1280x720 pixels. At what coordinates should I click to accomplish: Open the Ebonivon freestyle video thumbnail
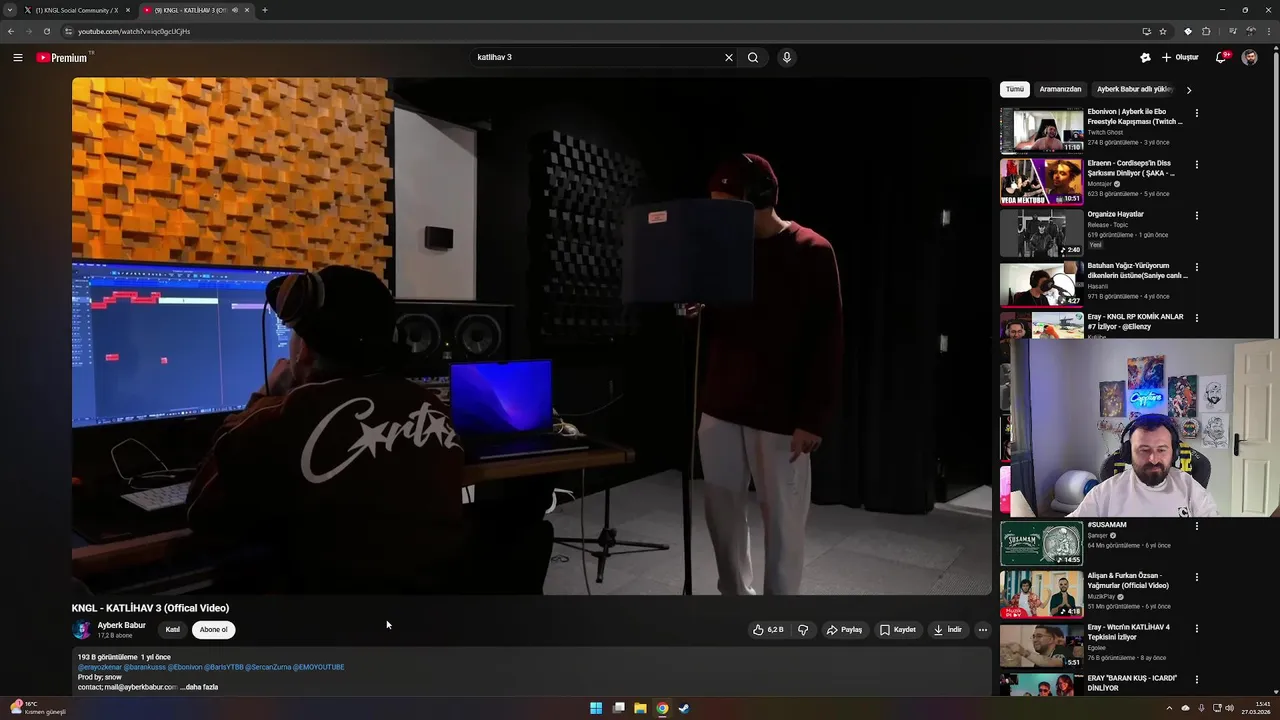pyautogui.click(x=1042, y=131)
